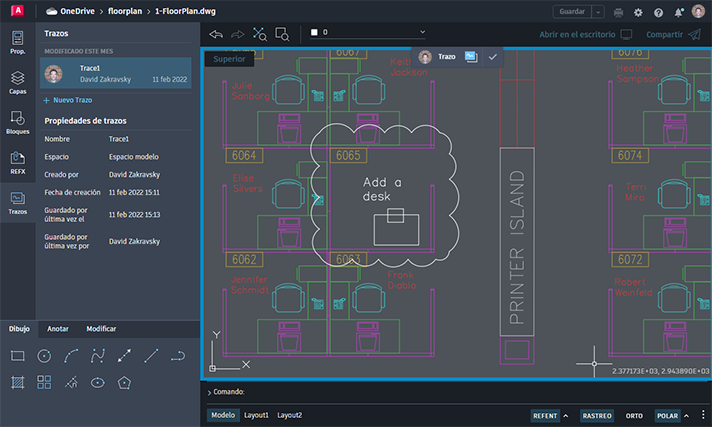This screenshot has width=712, height=427.
Task: Open the notifications bell
Action: [x=678, y=12]
